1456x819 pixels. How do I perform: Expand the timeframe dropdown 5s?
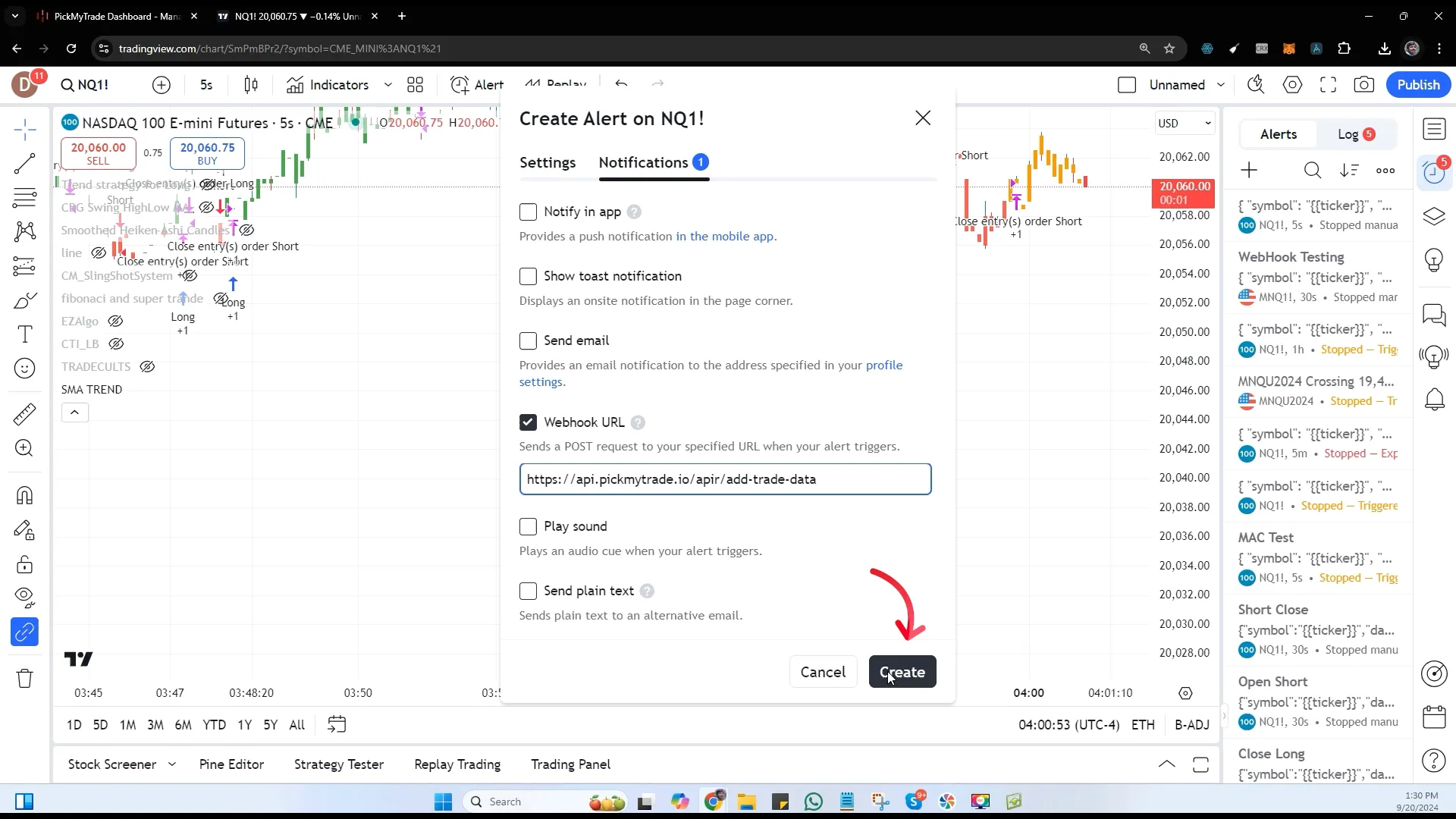[208, 84]
